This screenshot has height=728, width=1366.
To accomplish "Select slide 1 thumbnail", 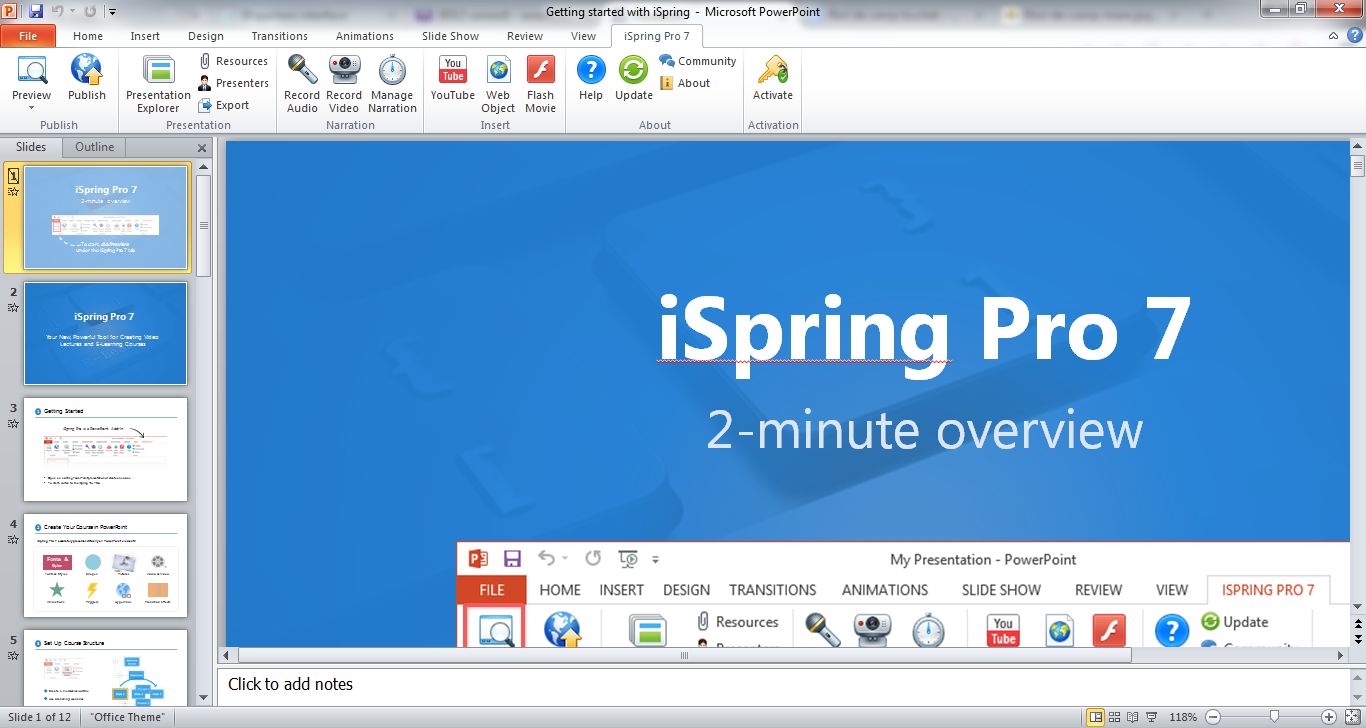I will [106, 218].
